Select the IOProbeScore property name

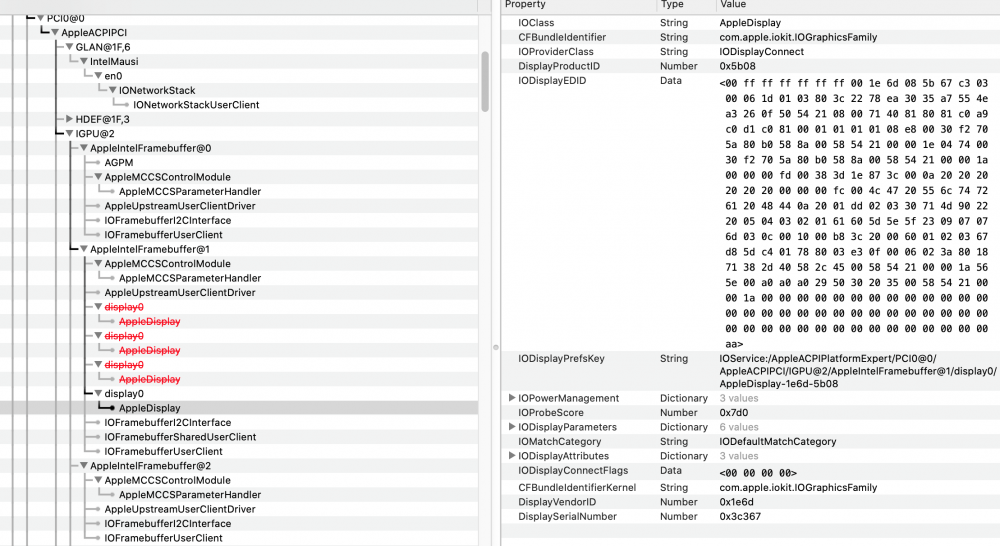click(550, 413)
